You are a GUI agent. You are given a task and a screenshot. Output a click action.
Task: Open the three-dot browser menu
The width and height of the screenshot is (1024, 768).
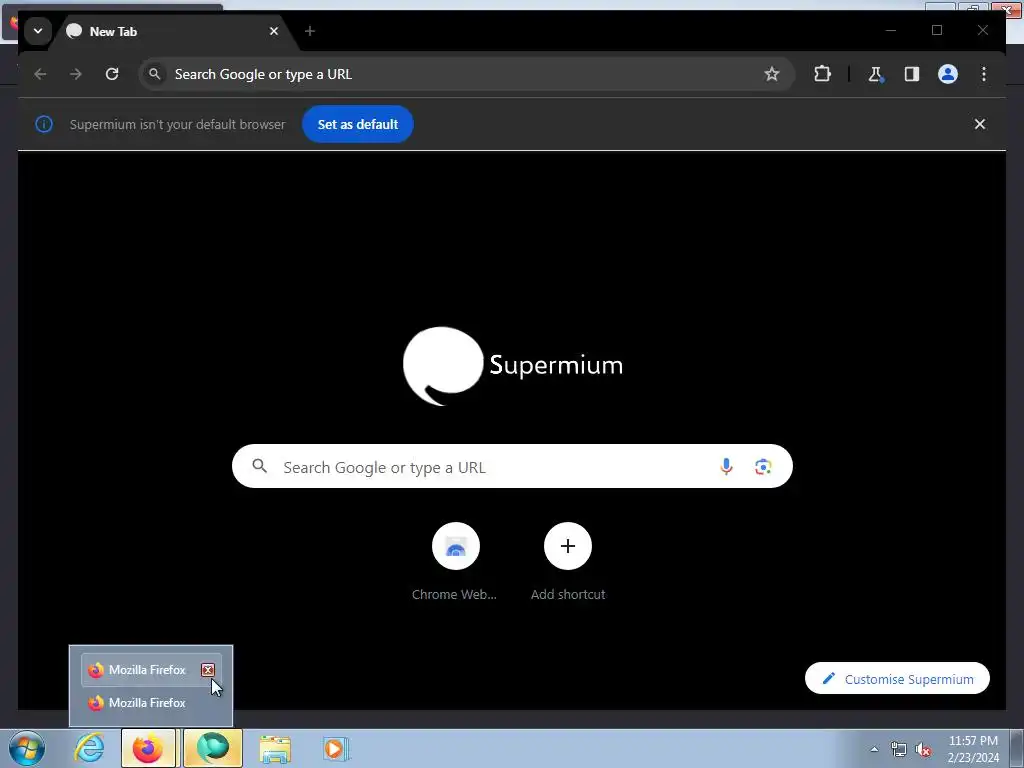[984, 74]
